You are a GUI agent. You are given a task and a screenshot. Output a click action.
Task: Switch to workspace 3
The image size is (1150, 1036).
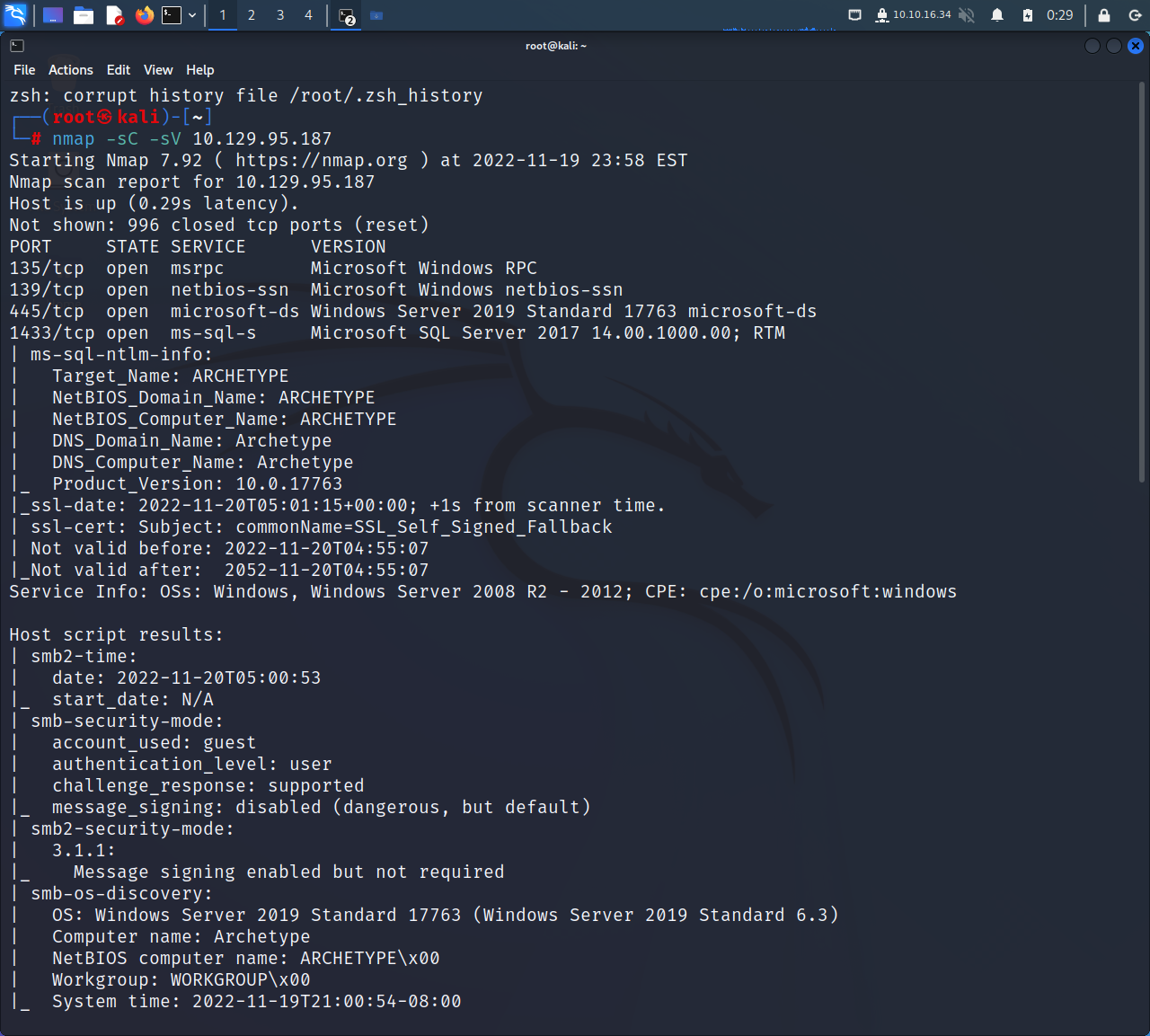[x=280, y=15]
